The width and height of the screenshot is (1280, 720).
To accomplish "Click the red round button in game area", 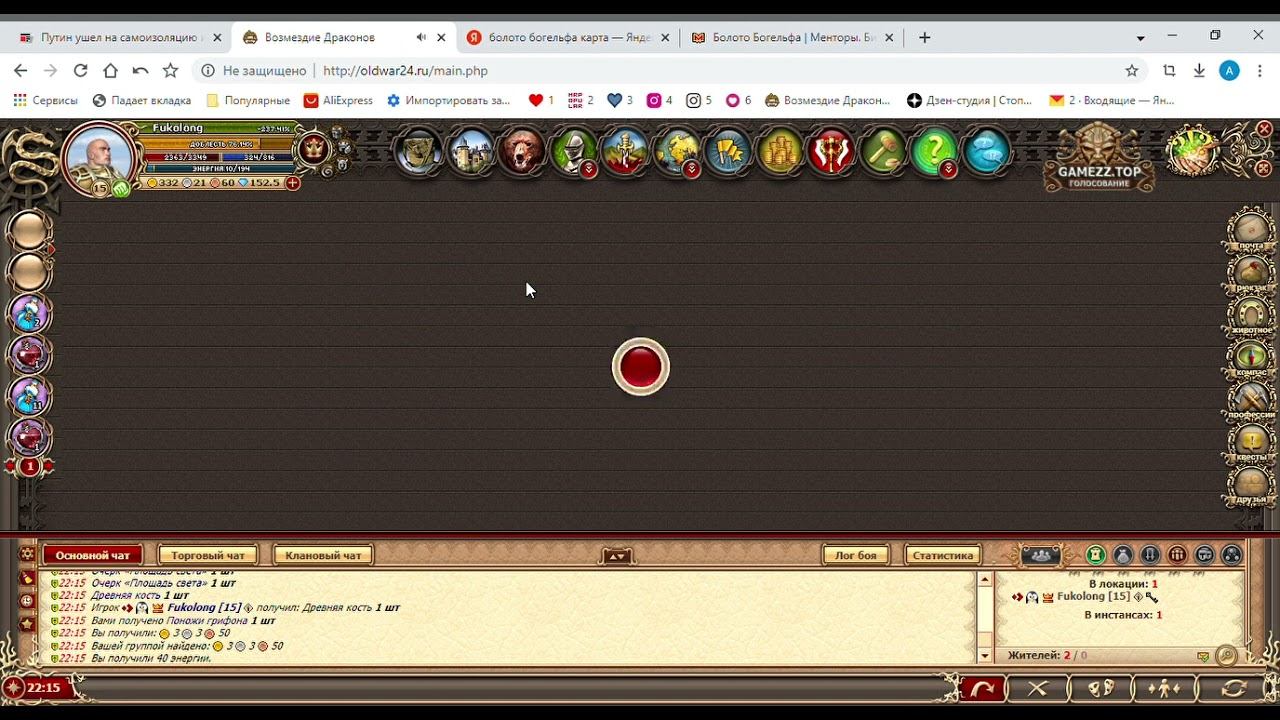I will pos(641,367).
